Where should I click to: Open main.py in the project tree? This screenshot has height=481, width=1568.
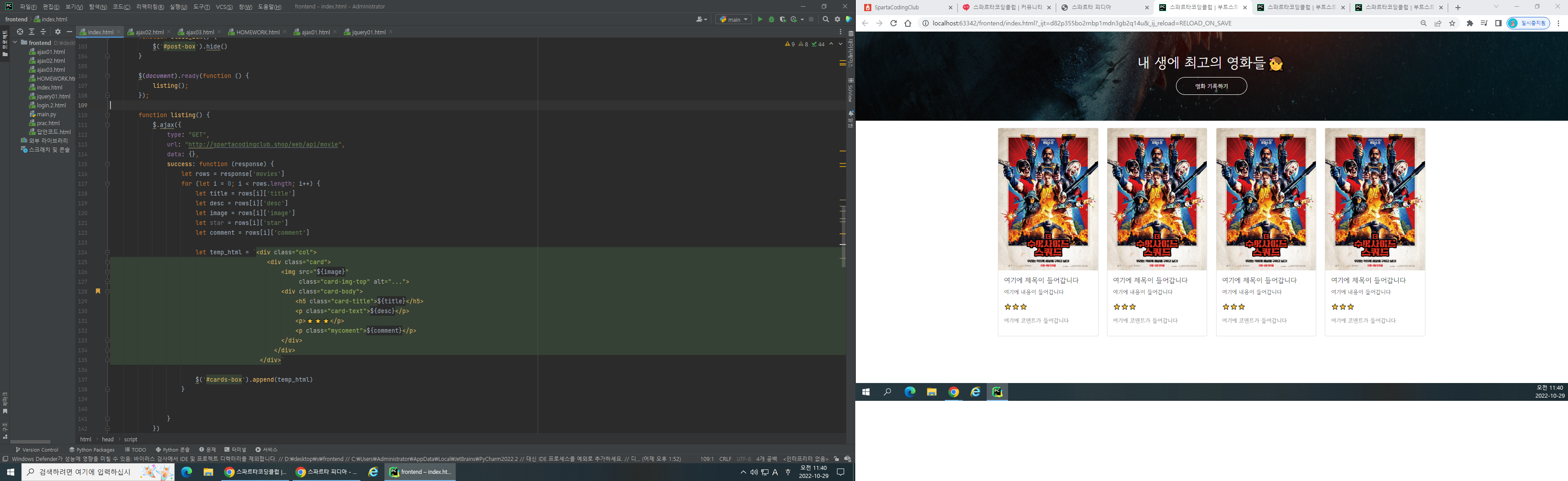pyautogui.click(x=46, y=114)
